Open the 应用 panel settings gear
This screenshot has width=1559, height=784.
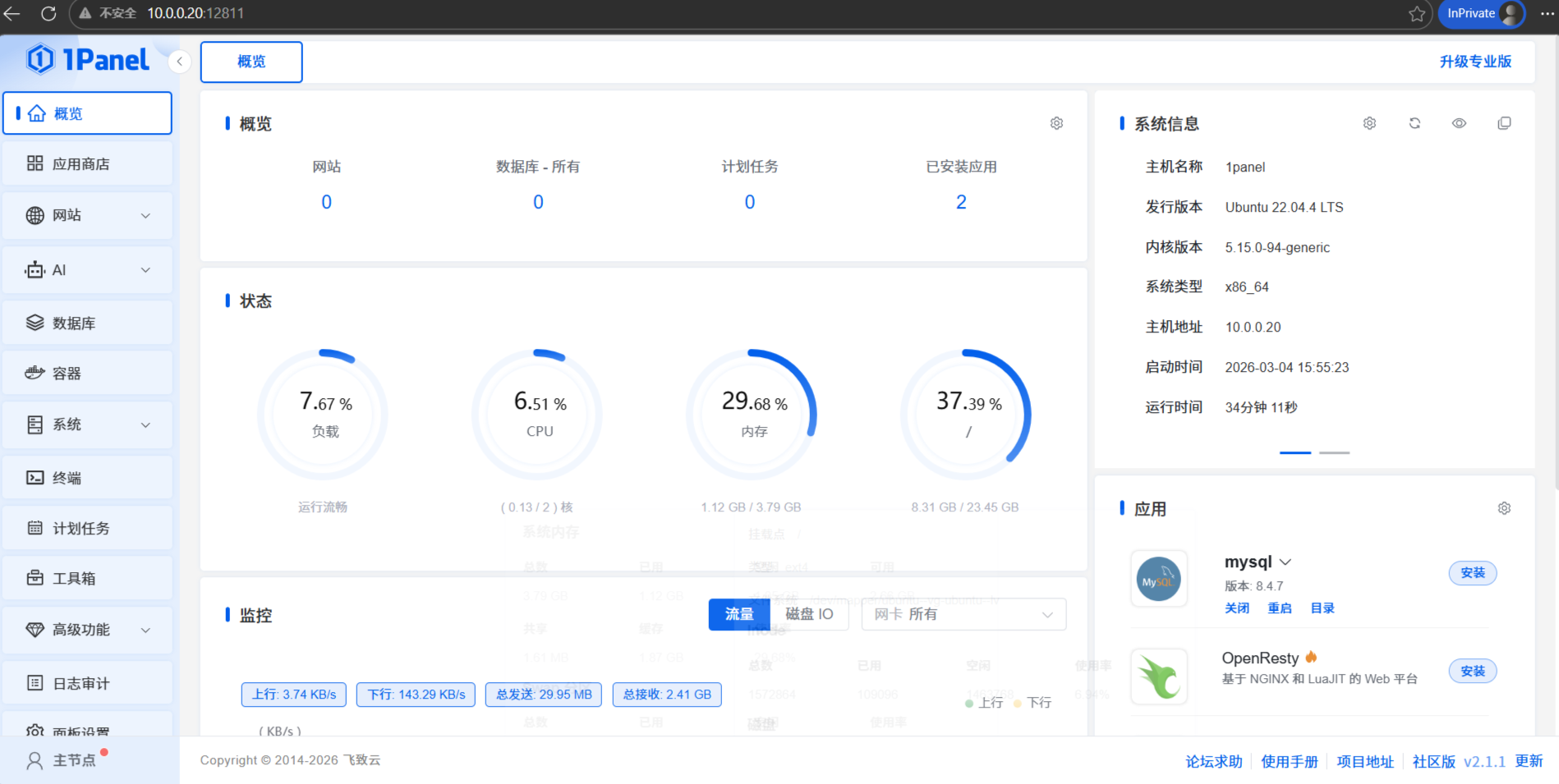[x=1504, y=508]
